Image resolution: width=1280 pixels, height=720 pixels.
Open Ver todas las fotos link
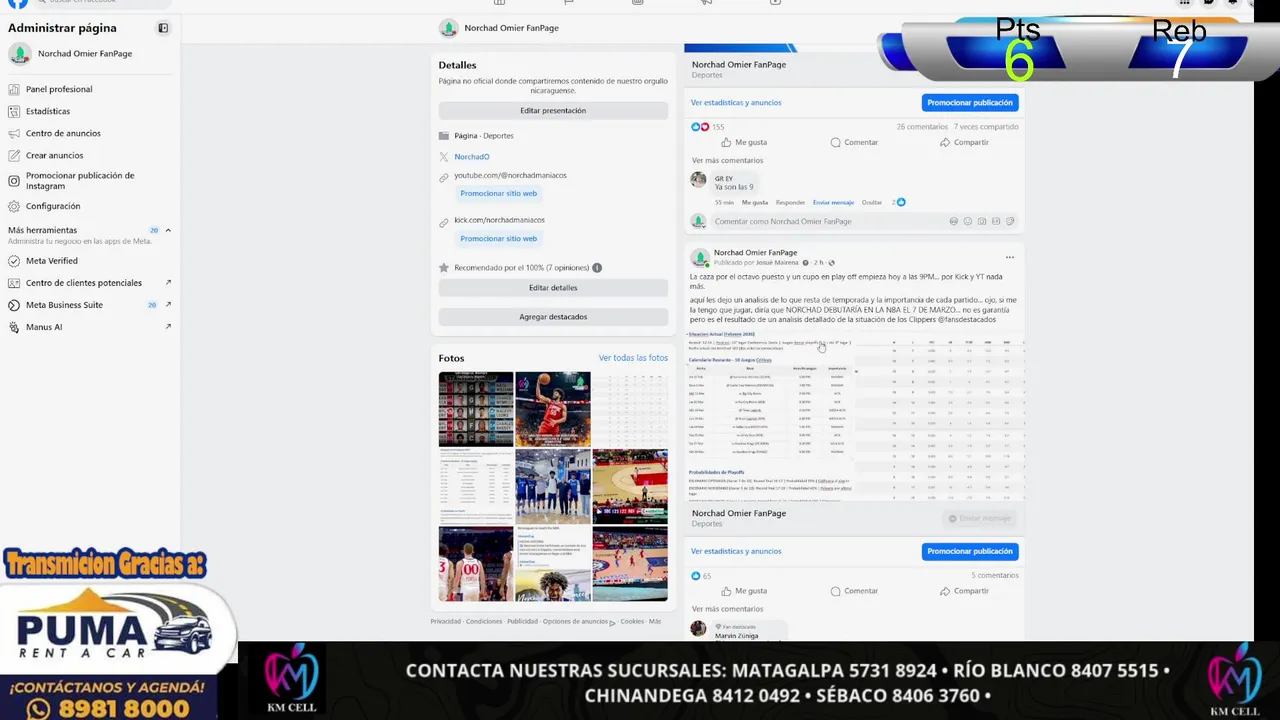coord(633,358)
